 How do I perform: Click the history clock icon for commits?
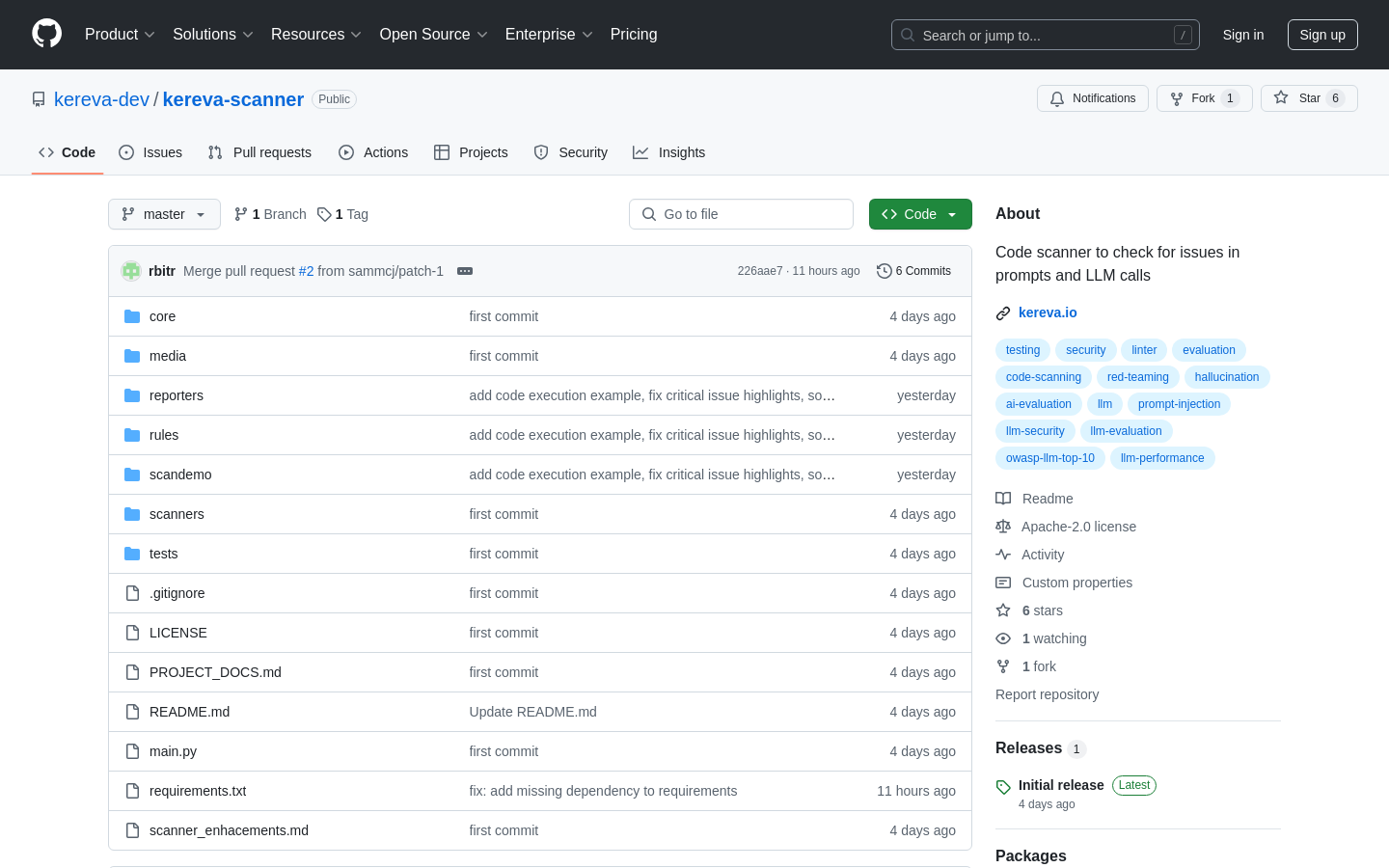[x=884, y=271]
